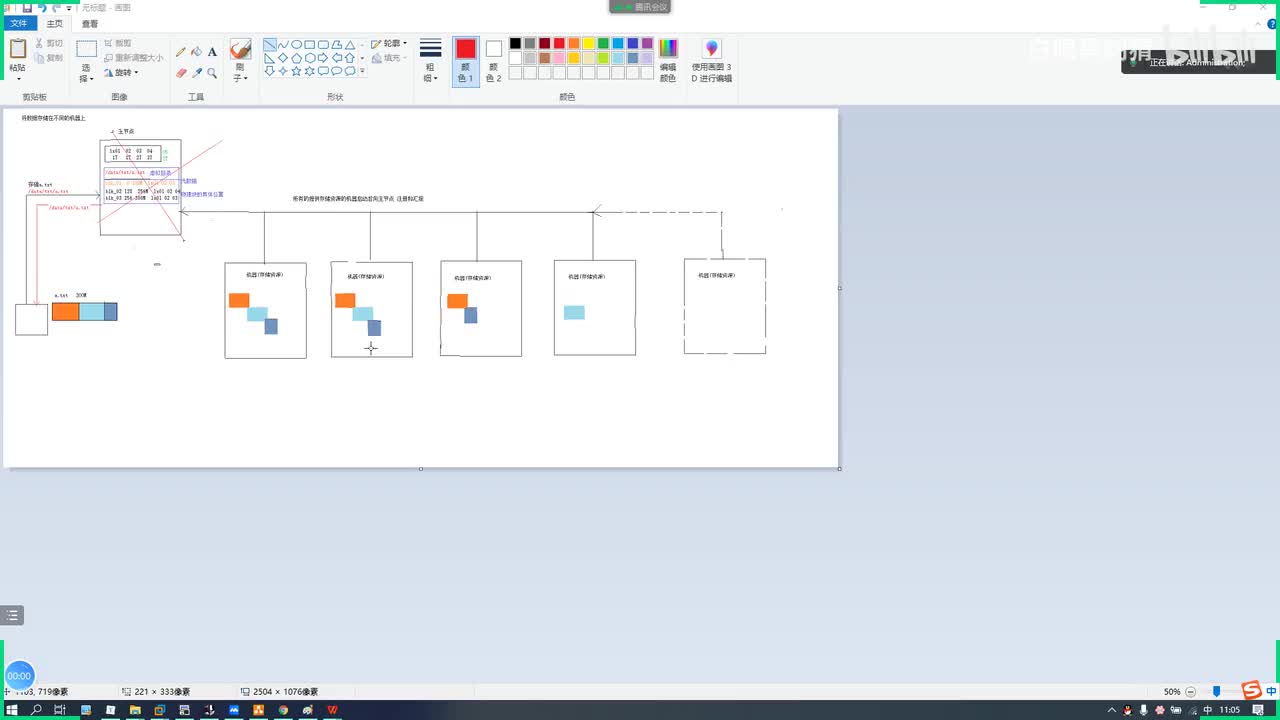The height and width of the screenshot is (720, 1280).
Task: Click the taskbar clock showing 11:05
Action: [x=1230, y=710]
